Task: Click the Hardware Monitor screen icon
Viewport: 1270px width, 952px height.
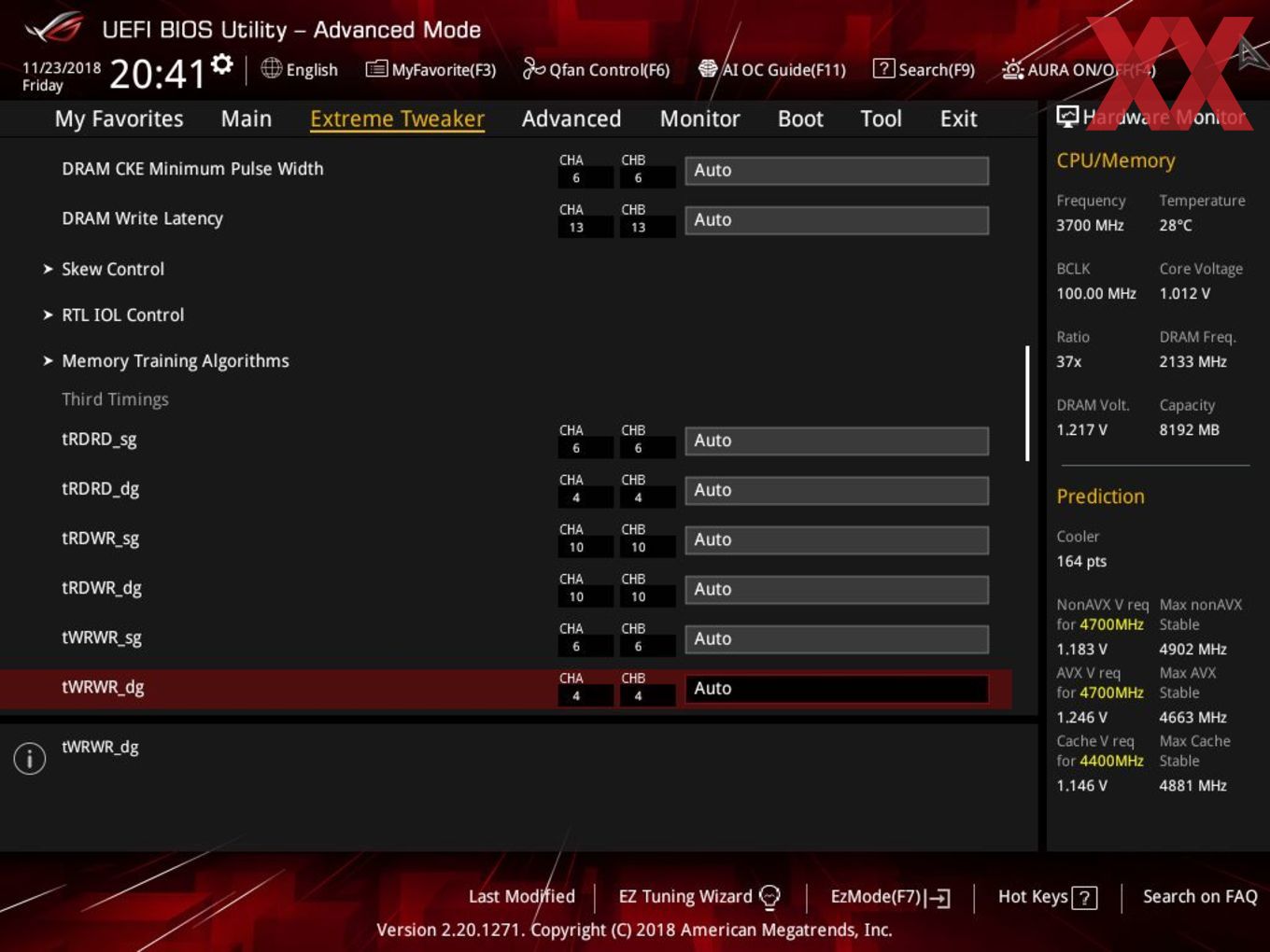Action: pyautogui.click(x=1067, y=116)
